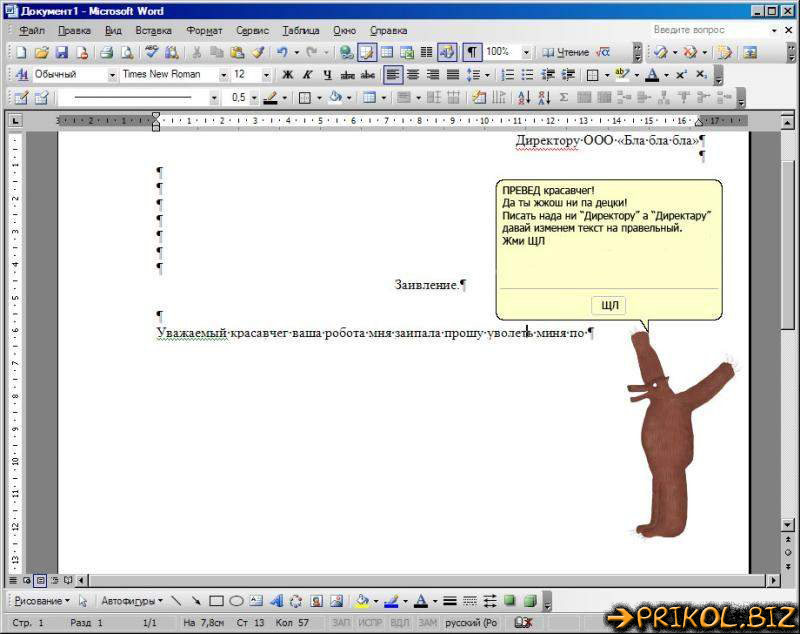
Task: Select the rectangle shape drawing tool
Action: [x=216, y=601]
